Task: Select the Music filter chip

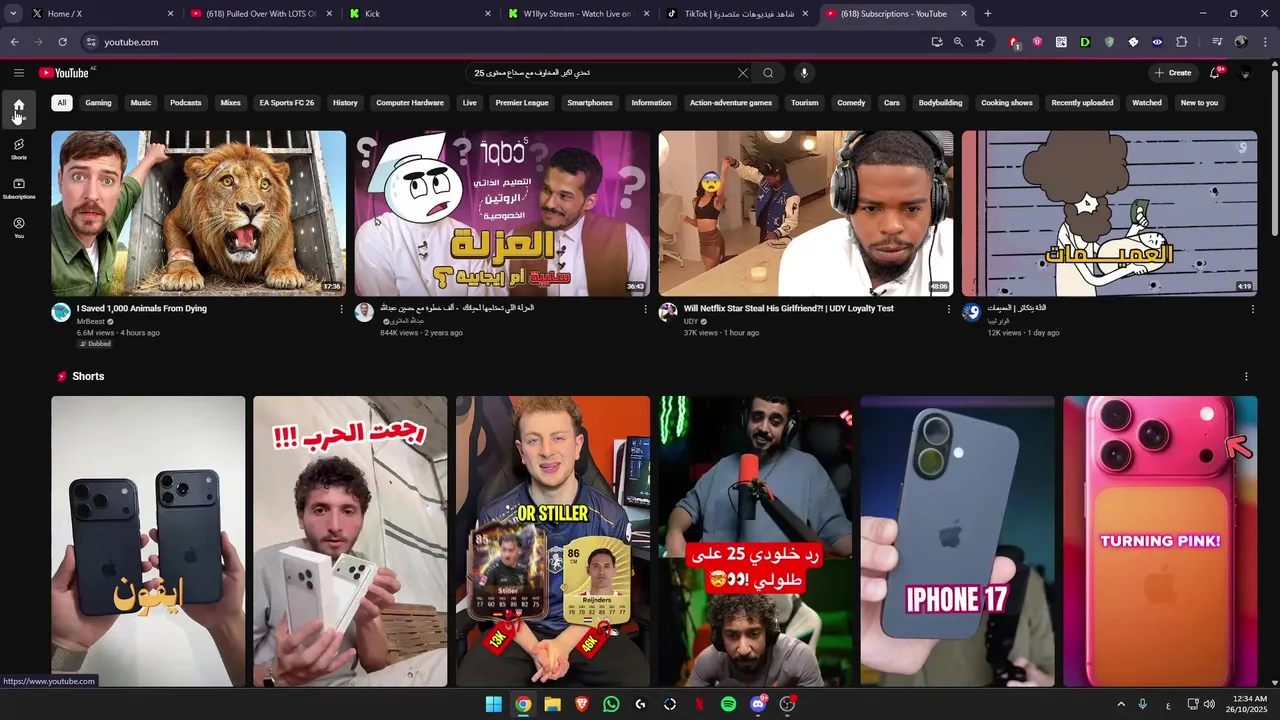Action: click(141, 103)
